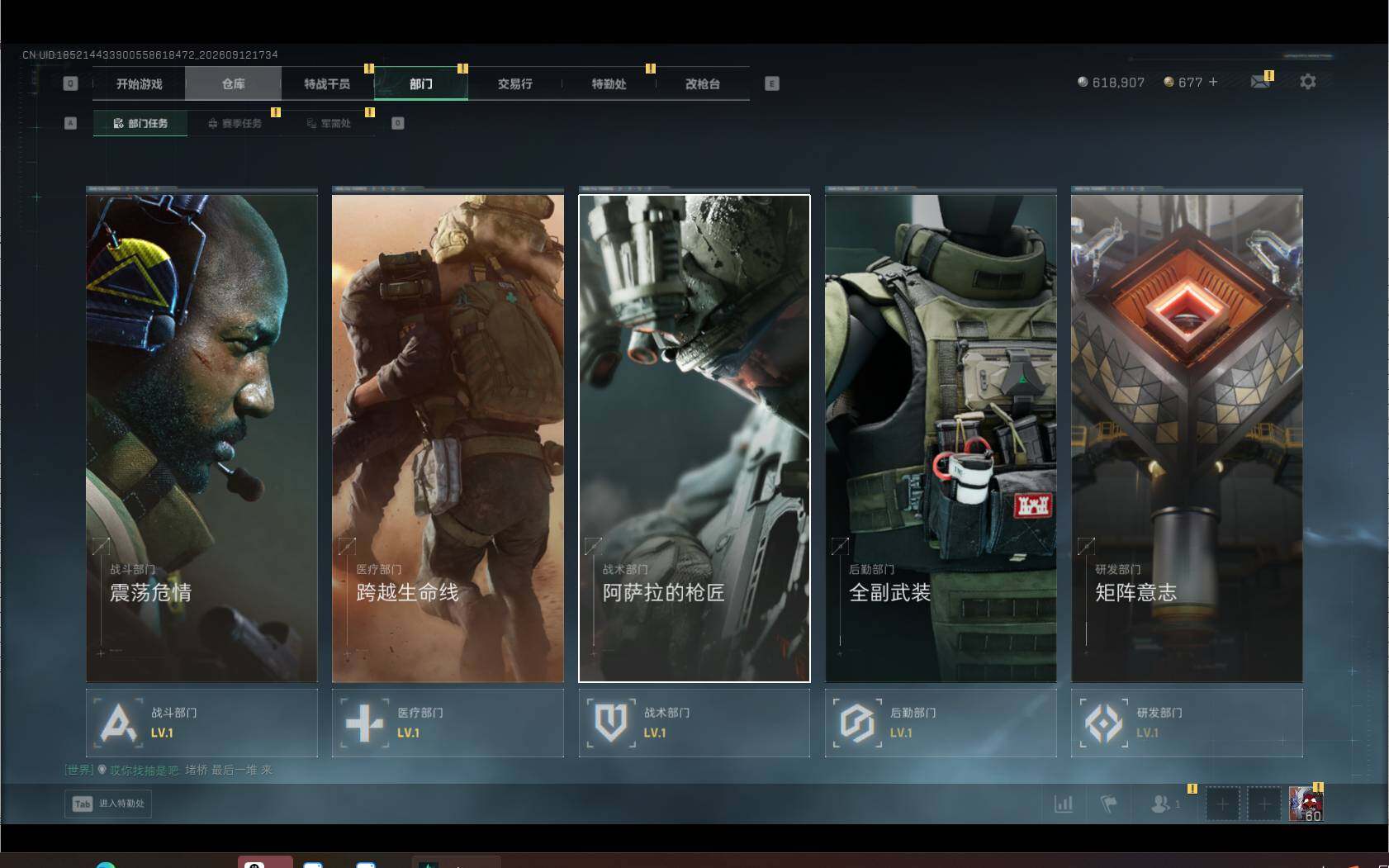This screenshot has height=868, width=1389.
Task: Click the 677 gold balance
Action: click(x=1190, y=83)
